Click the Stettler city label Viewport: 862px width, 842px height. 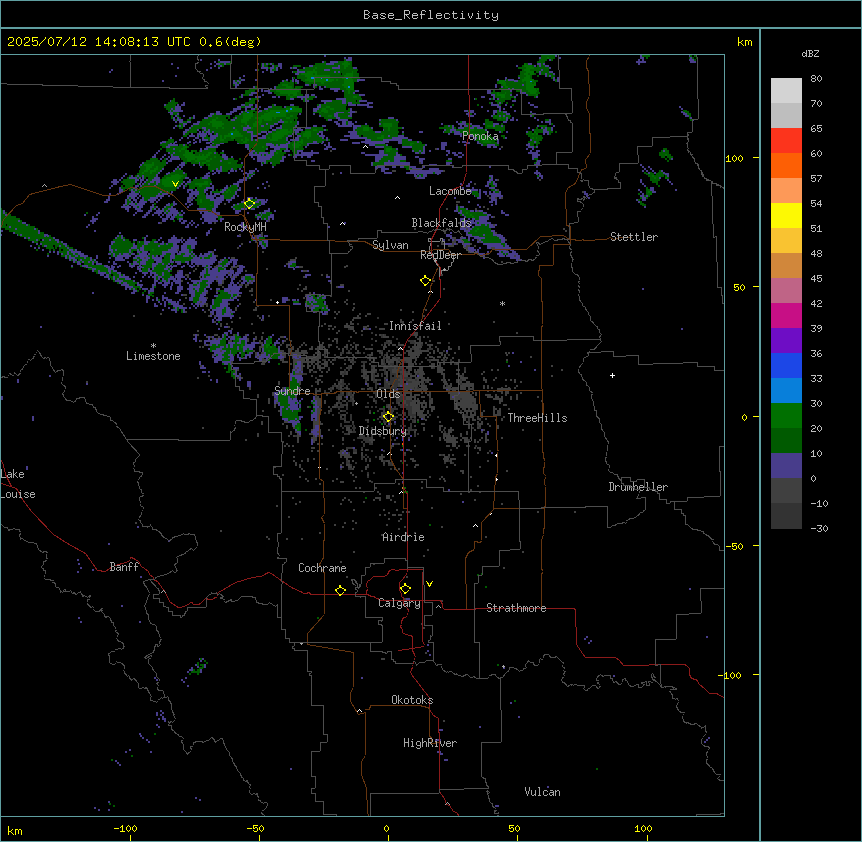point(634,237)
